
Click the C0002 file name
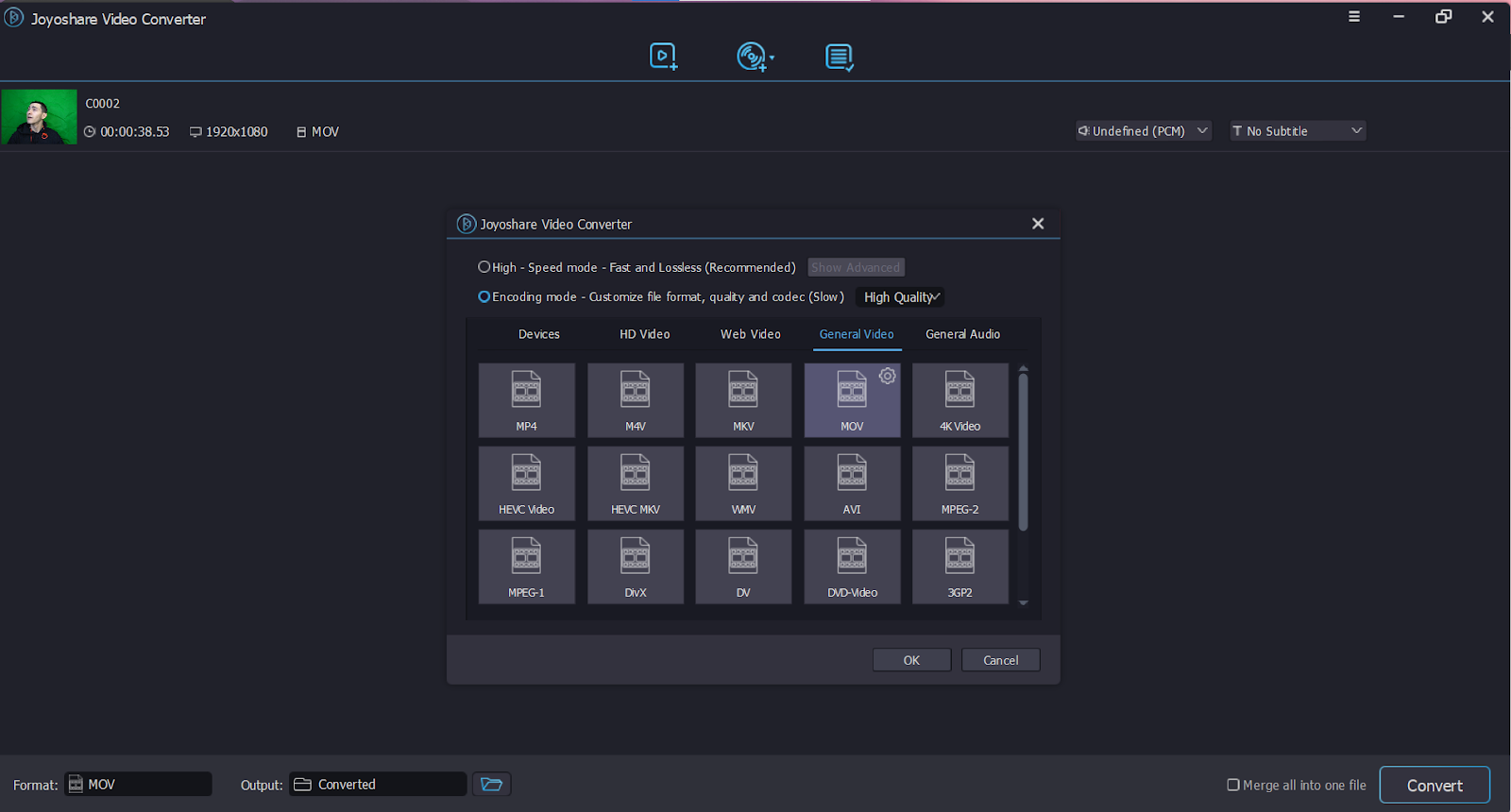click(x=103, y=104)
